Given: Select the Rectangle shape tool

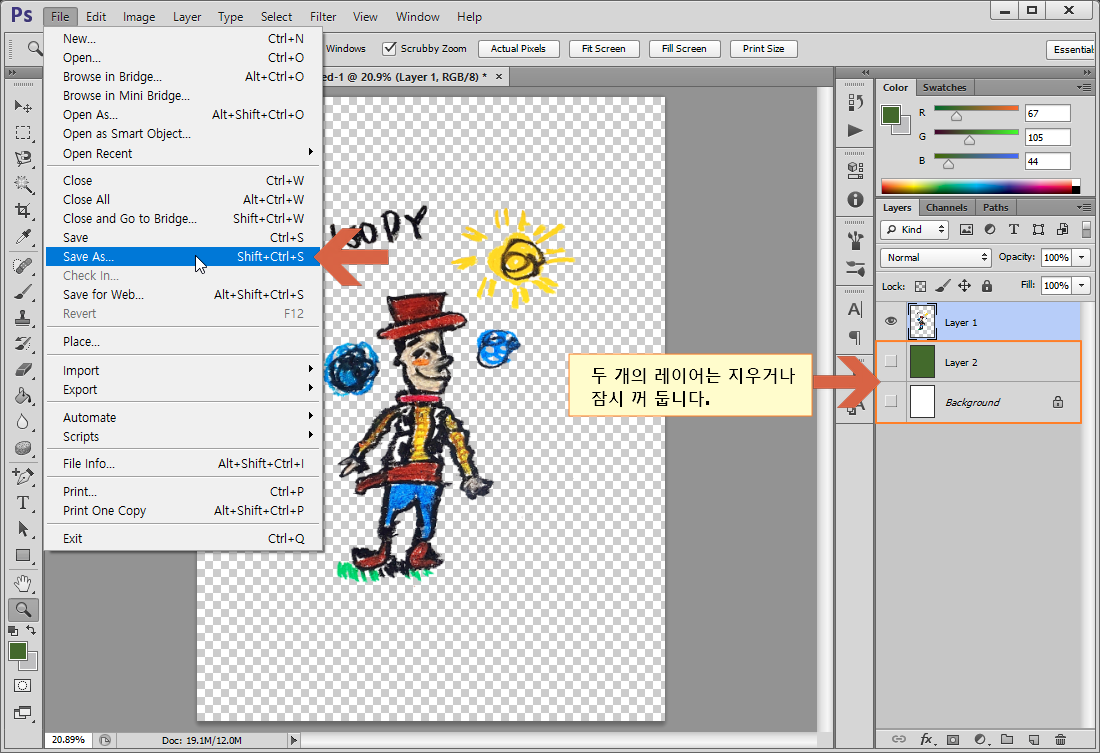Looking at the screenshot, I should [23, 555].
